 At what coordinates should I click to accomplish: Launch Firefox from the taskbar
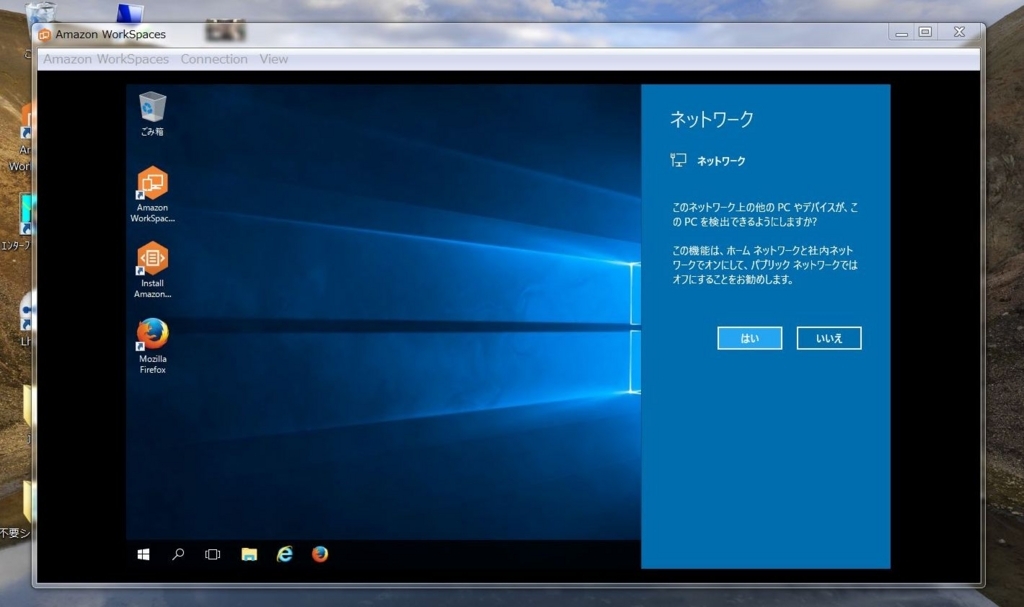pos(320,553)
